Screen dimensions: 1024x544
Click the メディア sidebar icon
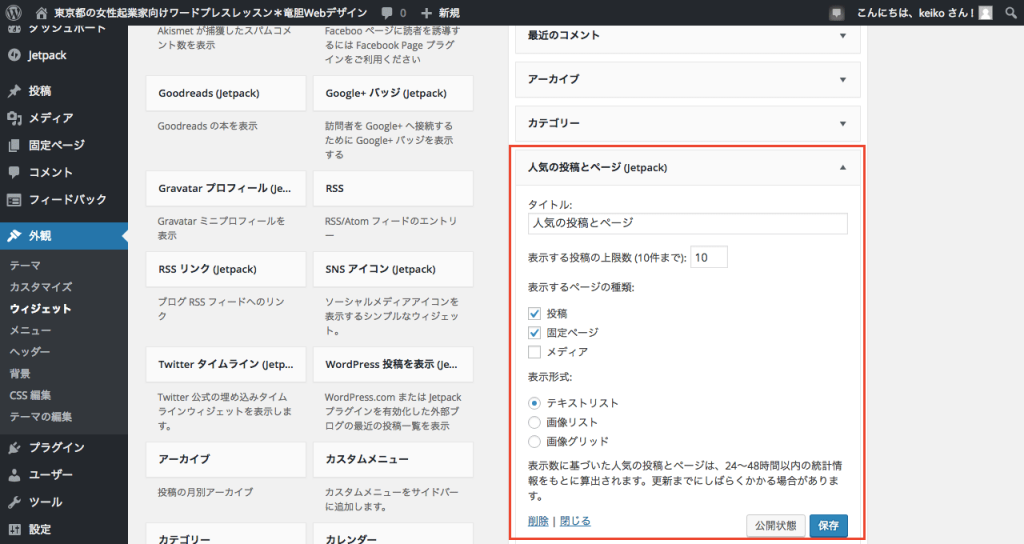(14, 118)
